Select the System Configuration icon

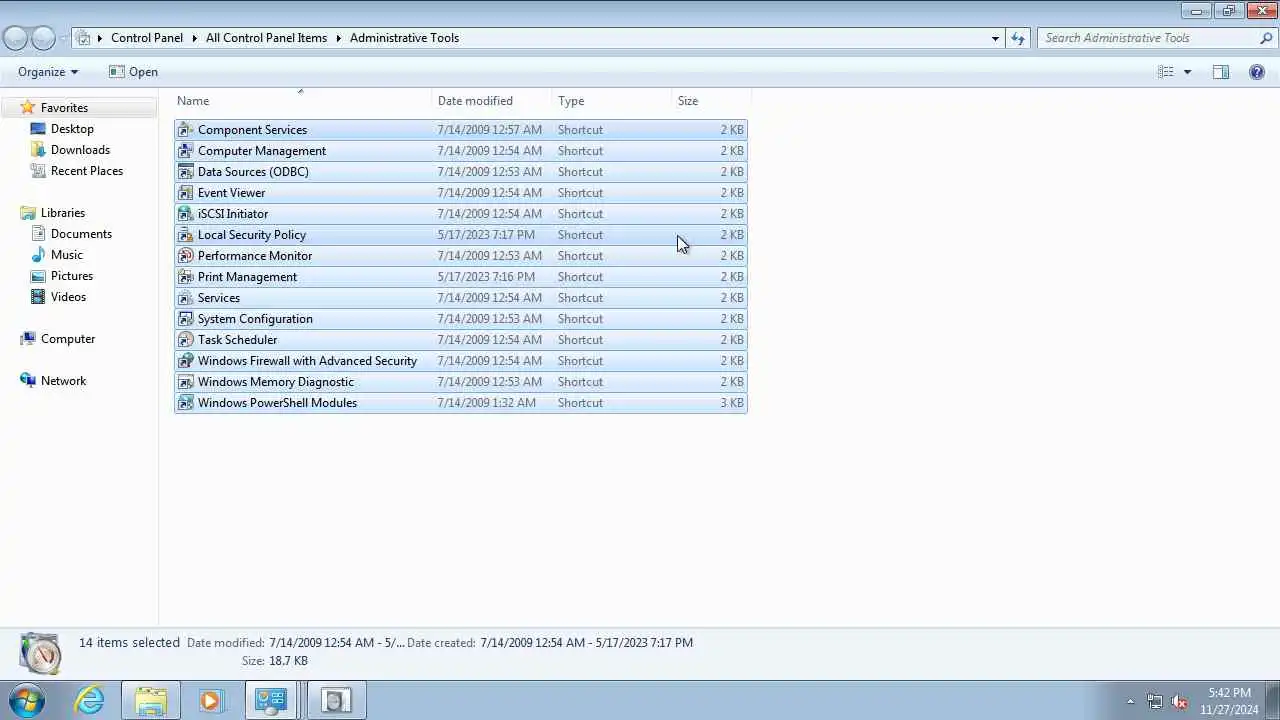[x=185, y=319]
